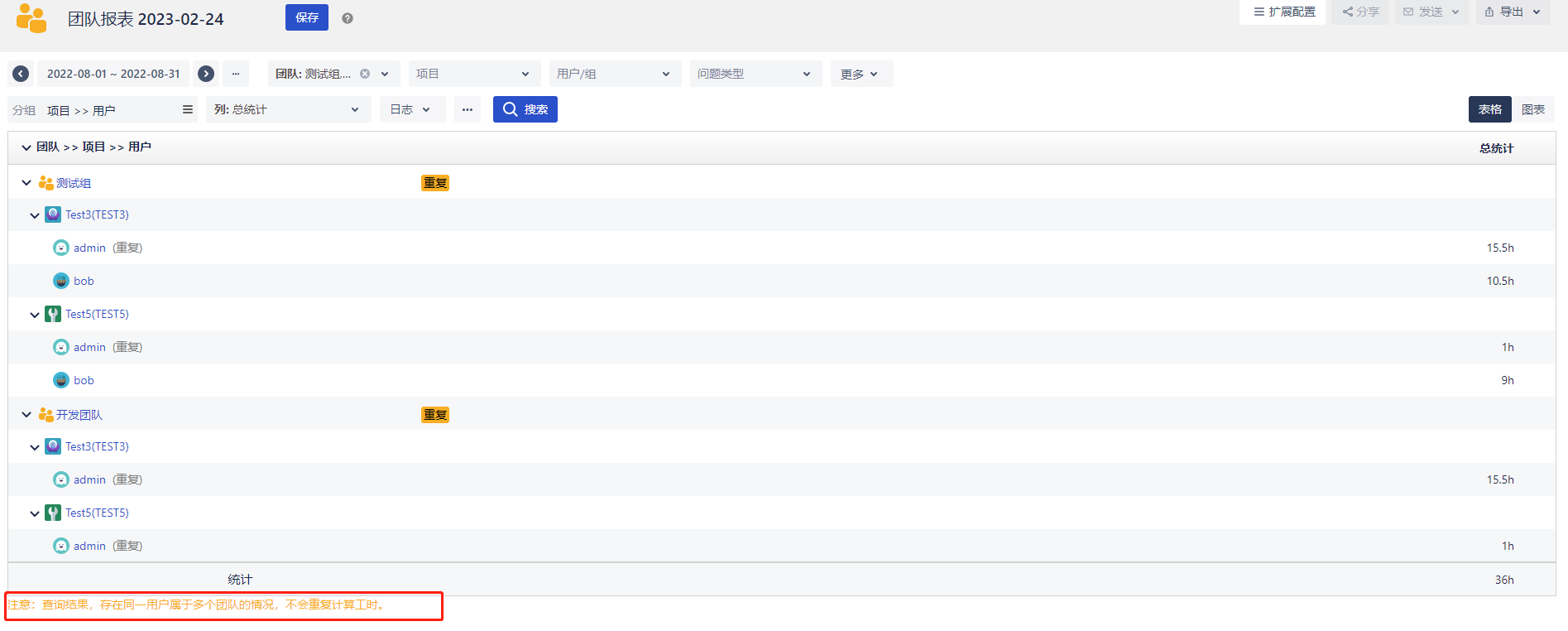Open the 扩展配置 menu
The width and height of the screenshot is (1568, 631).
pyautogui.click(x=1283, y=12)
